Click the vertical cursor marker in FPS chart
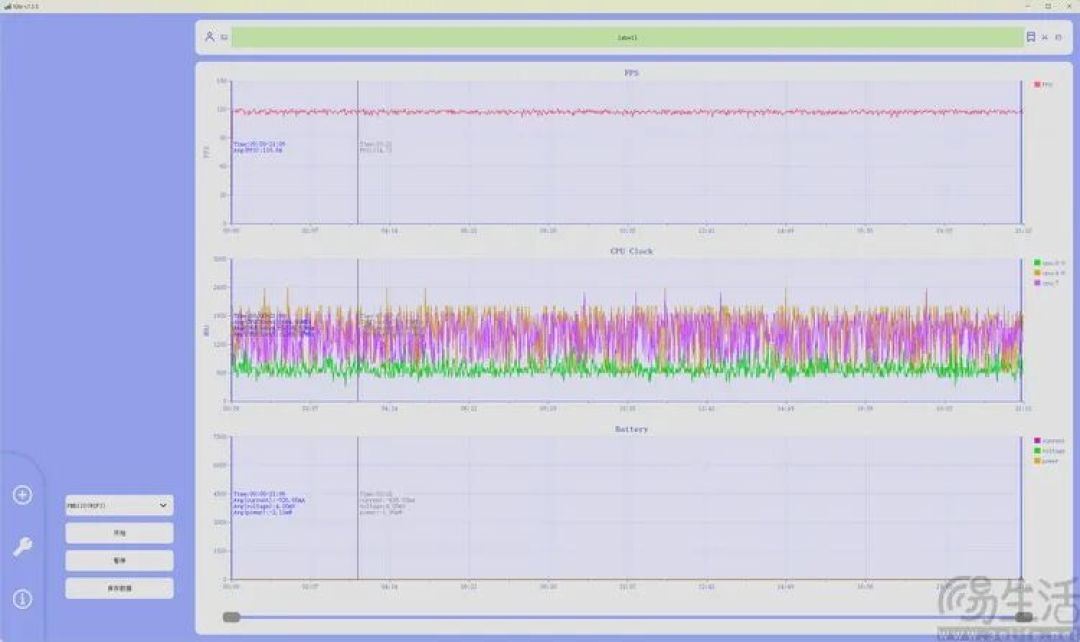Image resolution: width=1080 pixels, height=642 pixels. pos(357,152)
